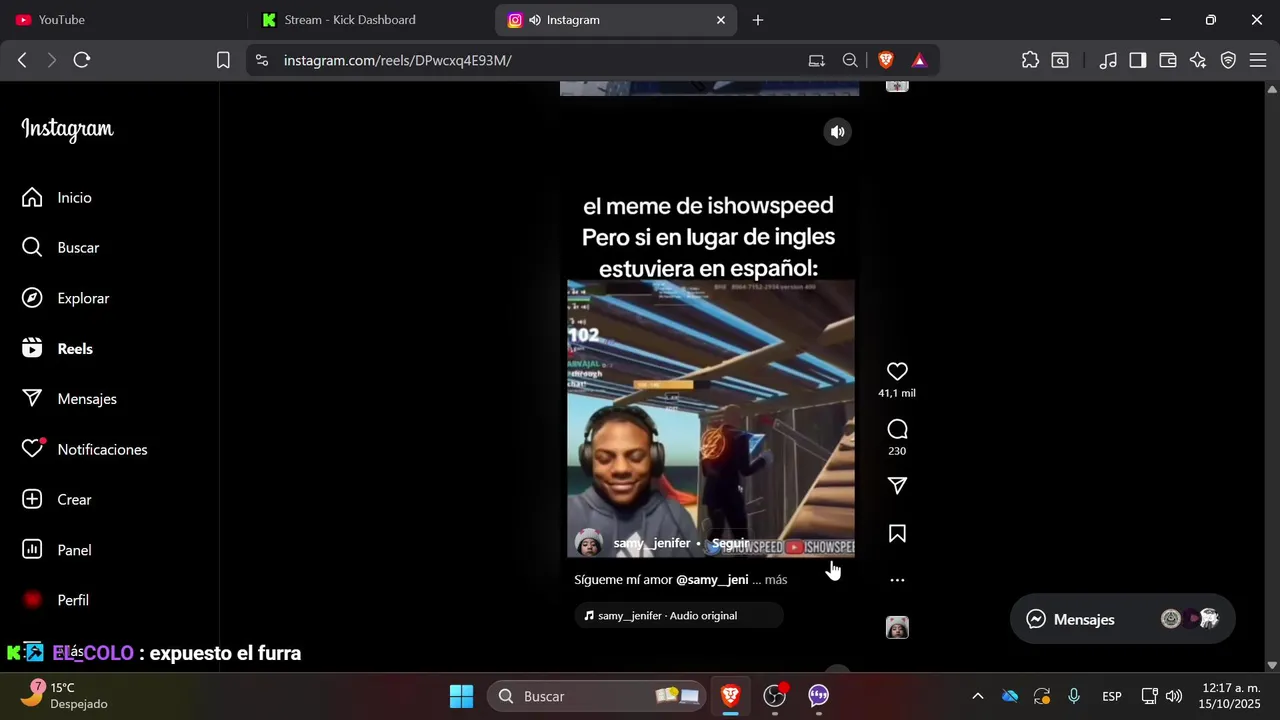Open the music note playlist icon
Screen dimensions: 1280x720
(1108, 60)
